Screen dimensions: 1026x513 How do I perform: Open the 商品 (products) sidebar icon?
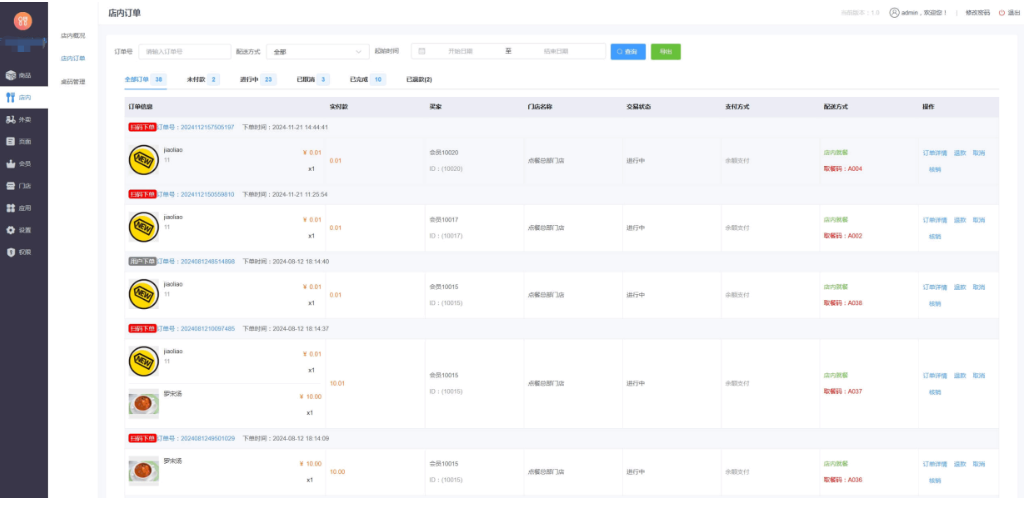click(10, 75)
